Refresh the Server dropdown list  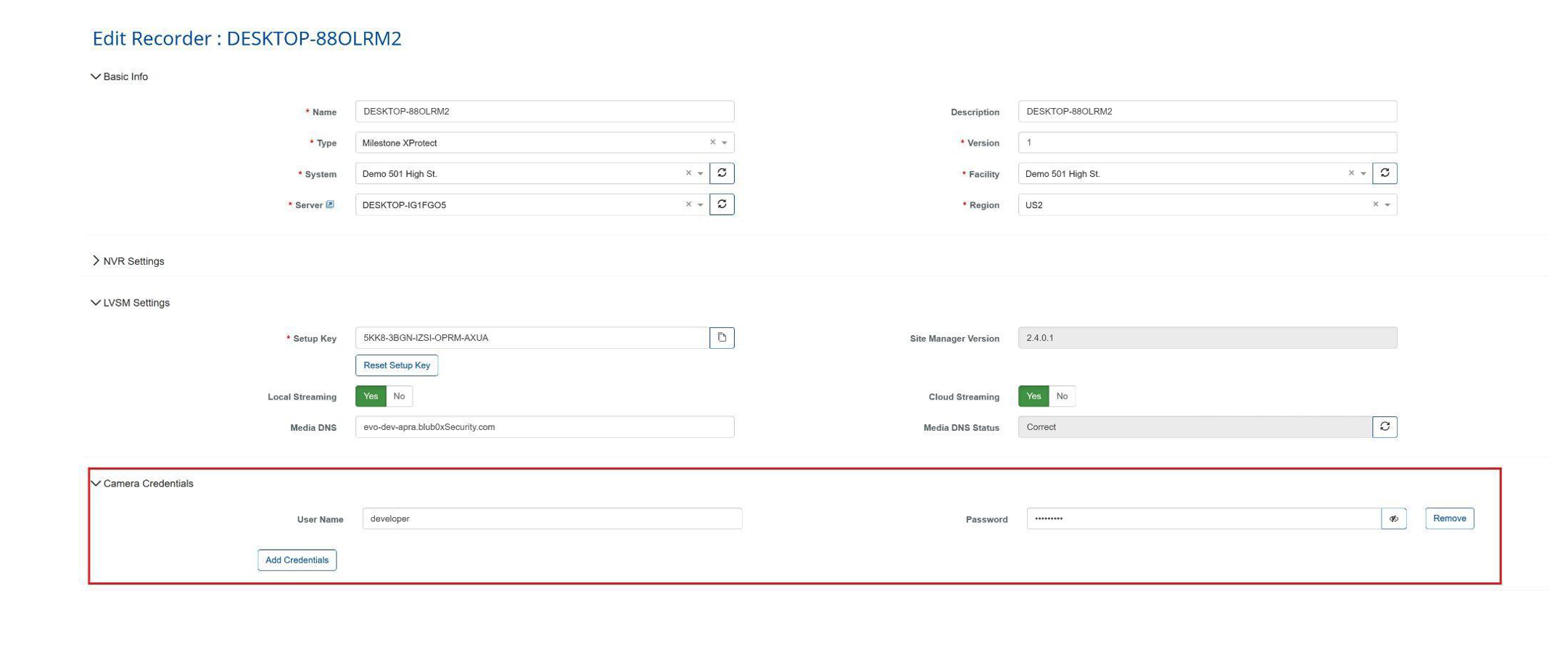(x=721, y=204)
